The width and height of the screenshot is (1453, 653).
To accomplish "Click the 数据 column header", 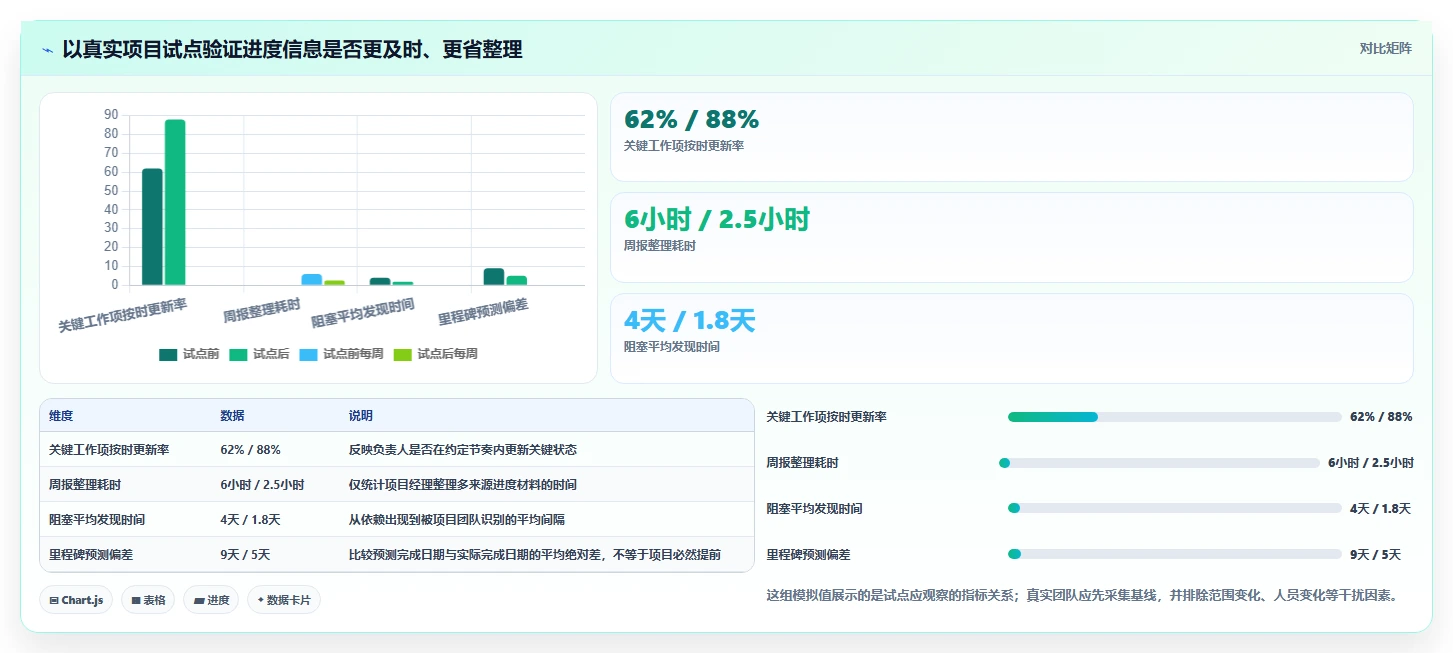I will pyautogui.click(x=232, y=416).
